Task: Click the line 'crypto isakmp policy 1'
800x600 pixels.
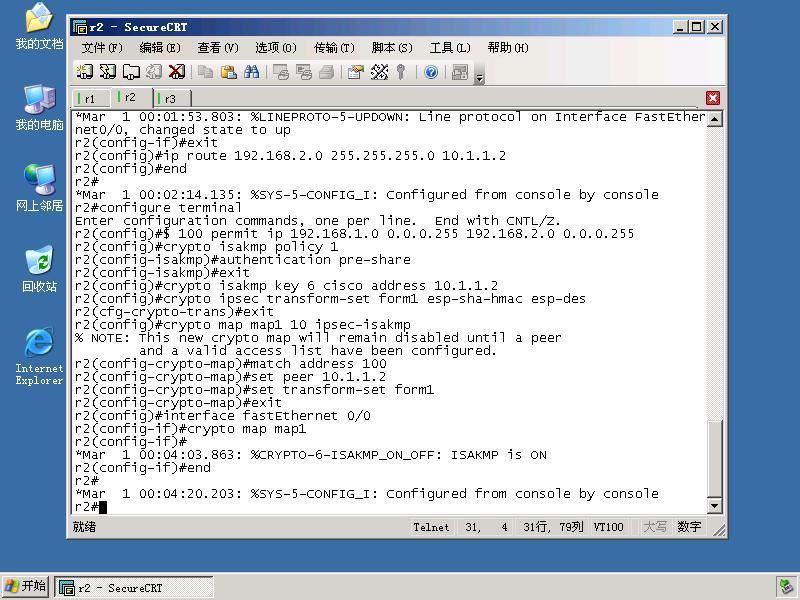Action: tap(207, 247)
